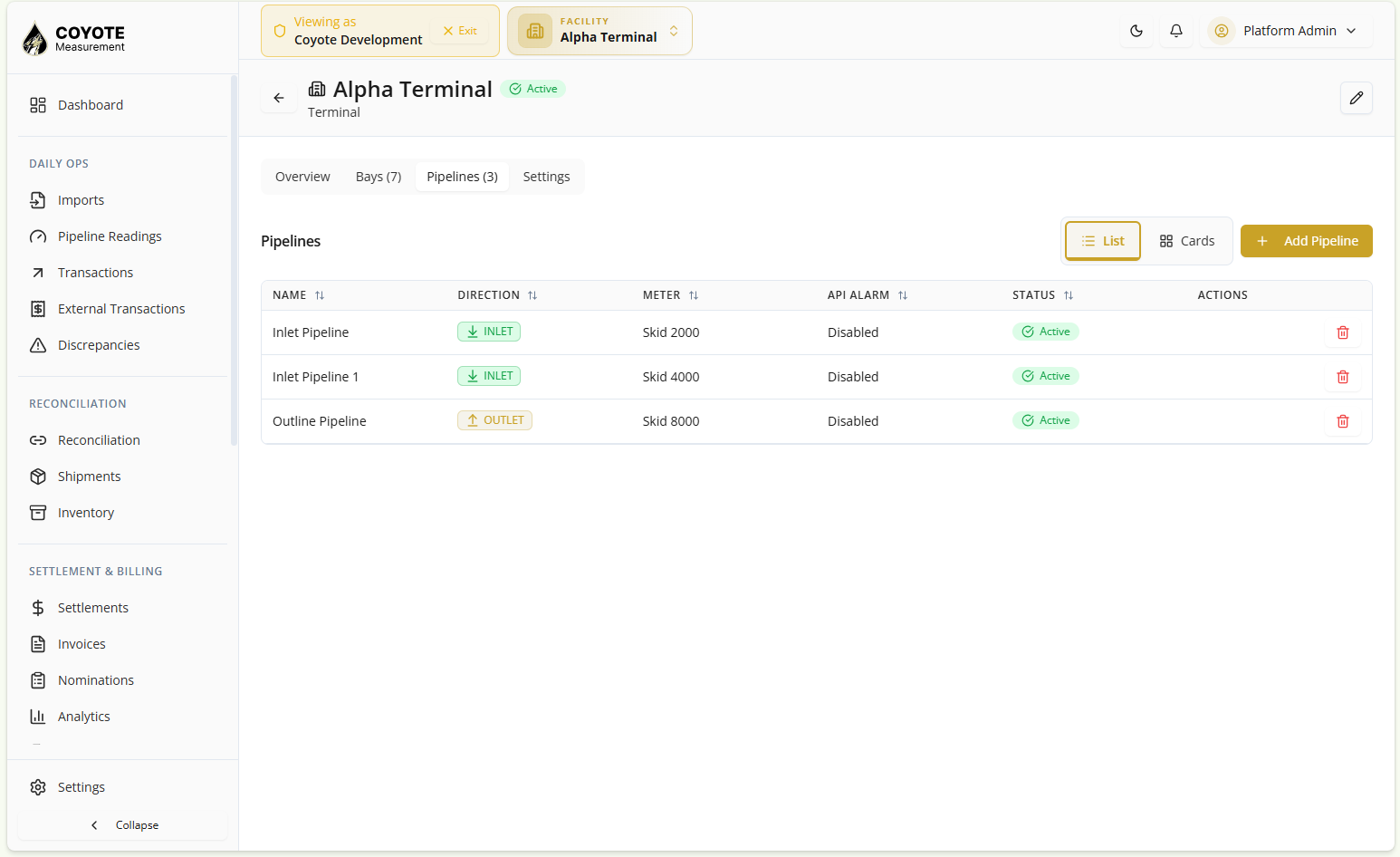Switch to the Overview tab
The image size is (1400, 857).
tap(302, 177)
